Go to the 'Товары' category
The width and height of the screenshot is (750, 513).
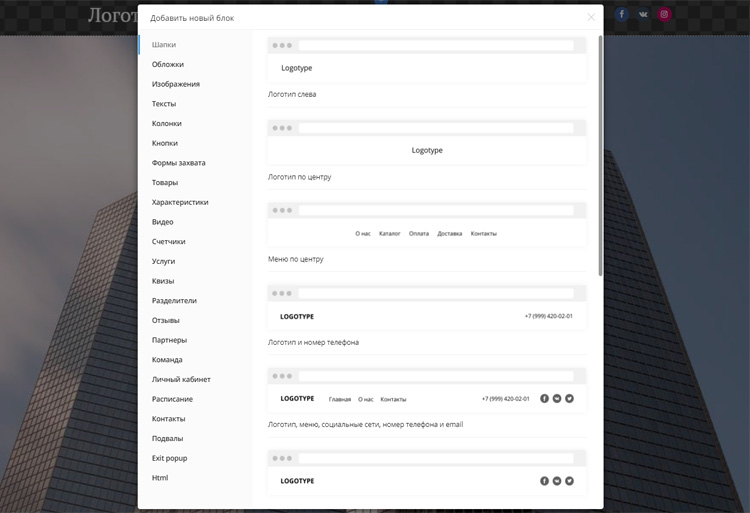point(165,183)
